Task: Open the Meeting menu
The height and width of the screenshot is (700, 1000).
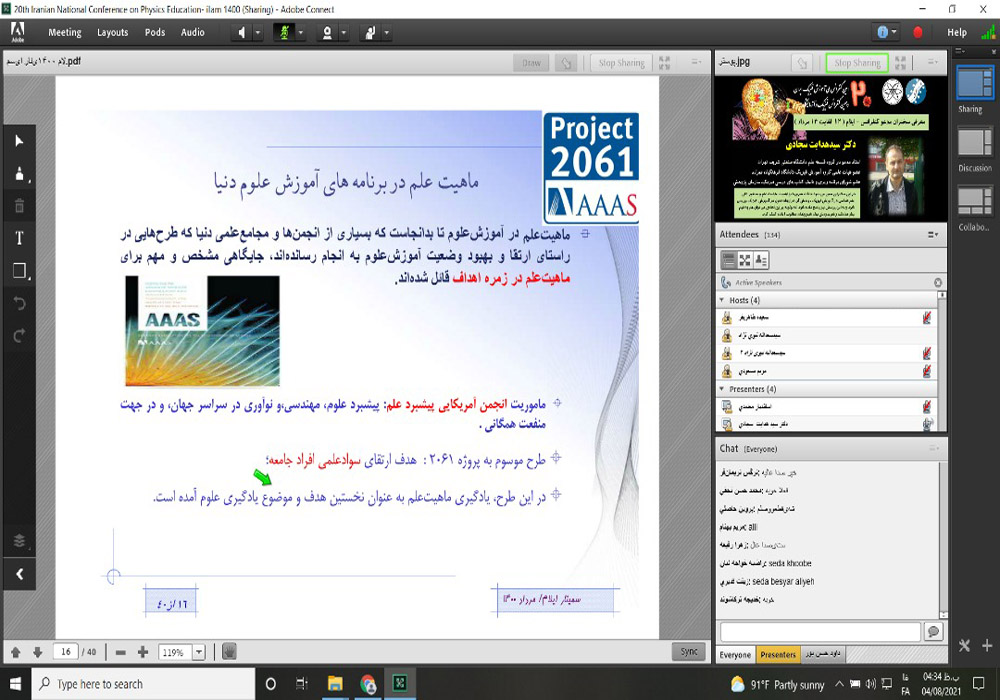Action: (65, 32)
